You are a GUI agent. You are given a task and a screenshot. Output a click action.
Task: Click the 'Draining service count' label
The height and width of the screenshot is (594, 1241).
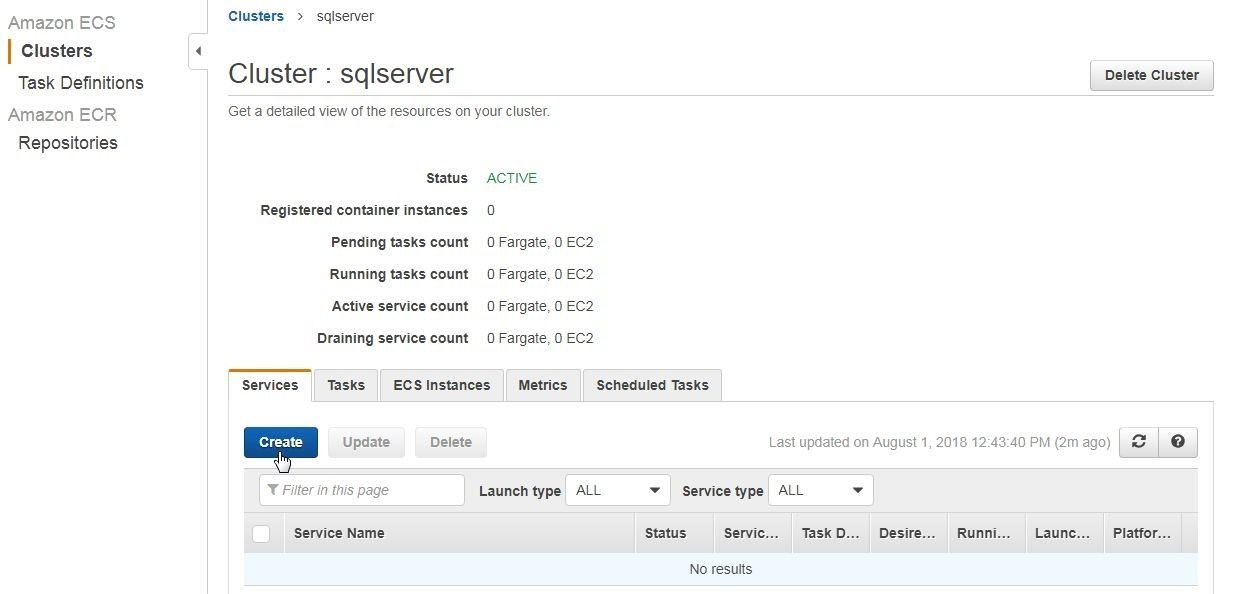[x=392, y=338]
